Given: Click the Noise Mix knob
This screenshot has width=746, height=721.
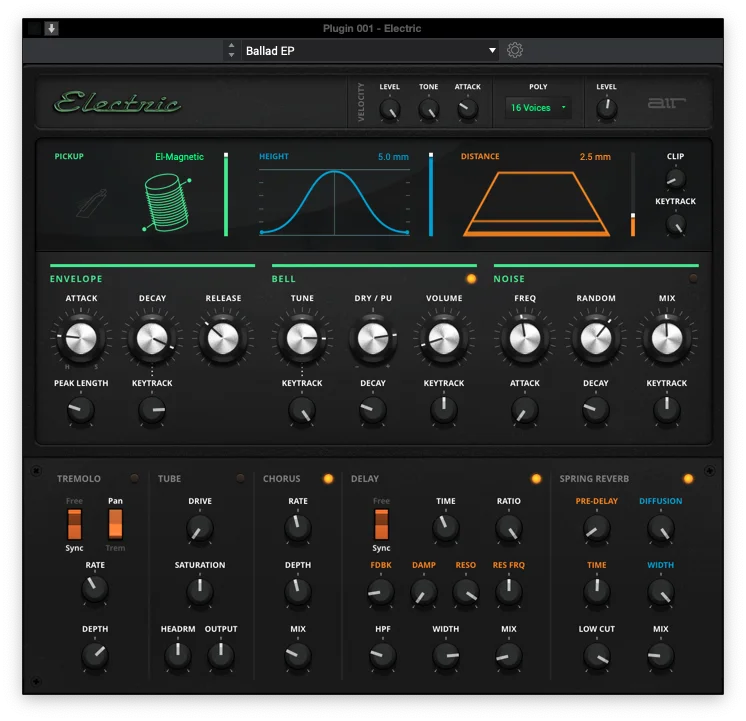Looking at the screenshot, I should 667,338.
